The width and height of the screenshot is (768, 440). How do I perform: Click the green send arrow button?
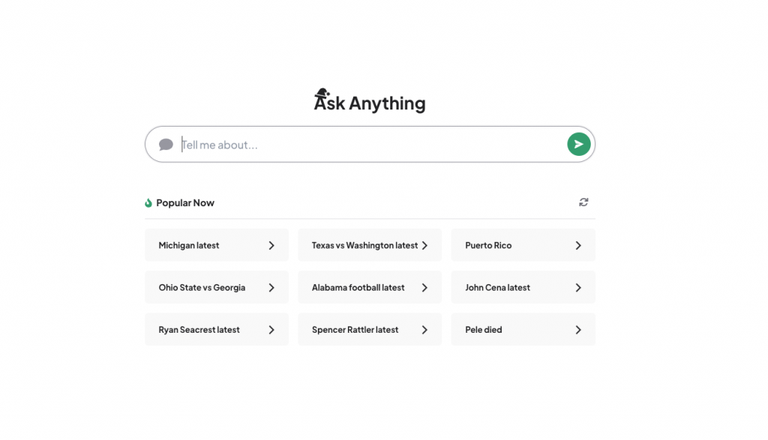point(578,144)
